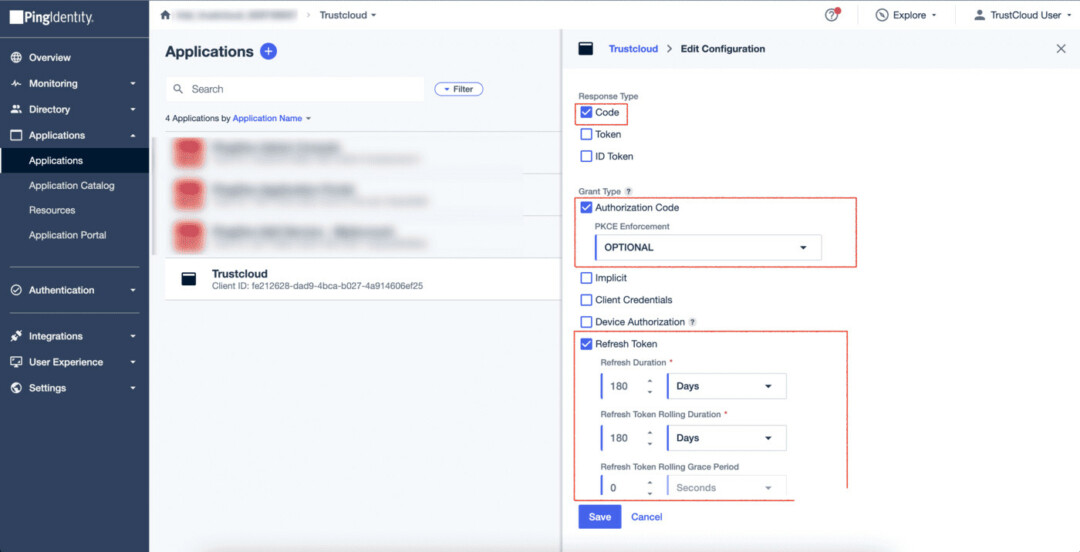Click the Trustcloud breadcrumb link in panel

coord(633,49)
